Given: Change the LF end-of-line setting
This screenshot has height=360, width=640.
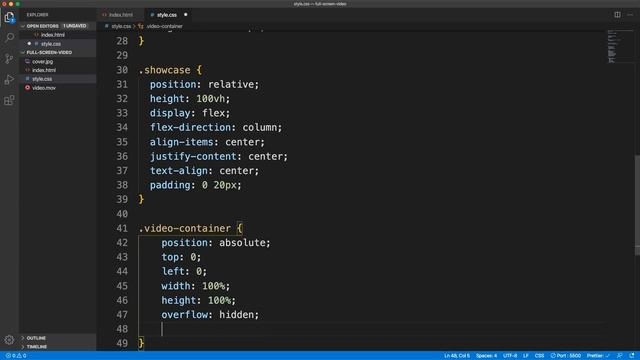Looking at the screenshot, I should 526,356.
